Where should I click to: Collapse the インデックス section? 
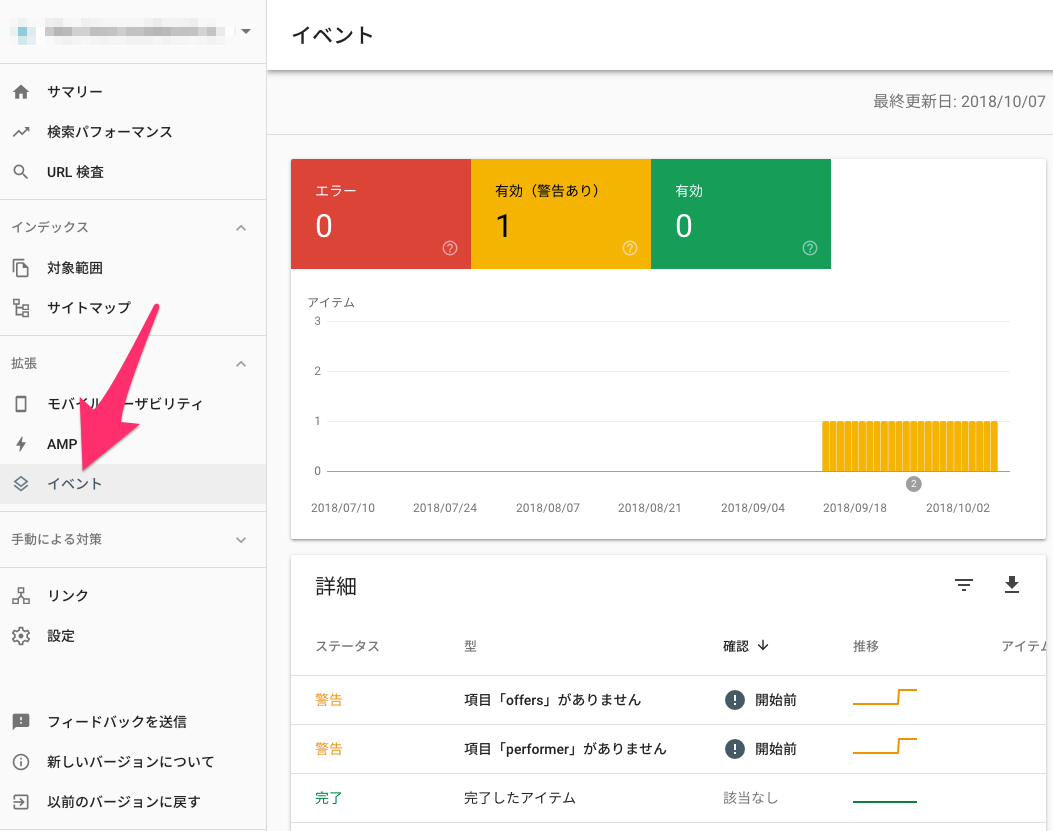pyautogui.click(x=240, y=228)
